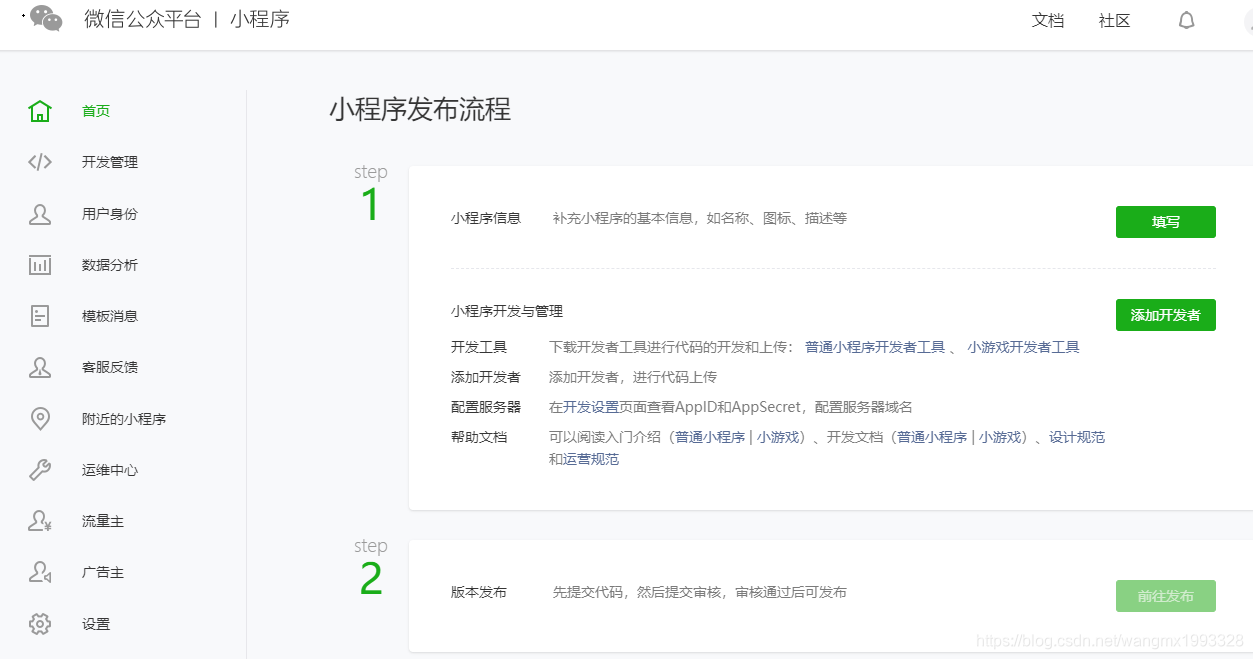
Task: Click the 添加开发者 row label text
Action: (486, 377)
